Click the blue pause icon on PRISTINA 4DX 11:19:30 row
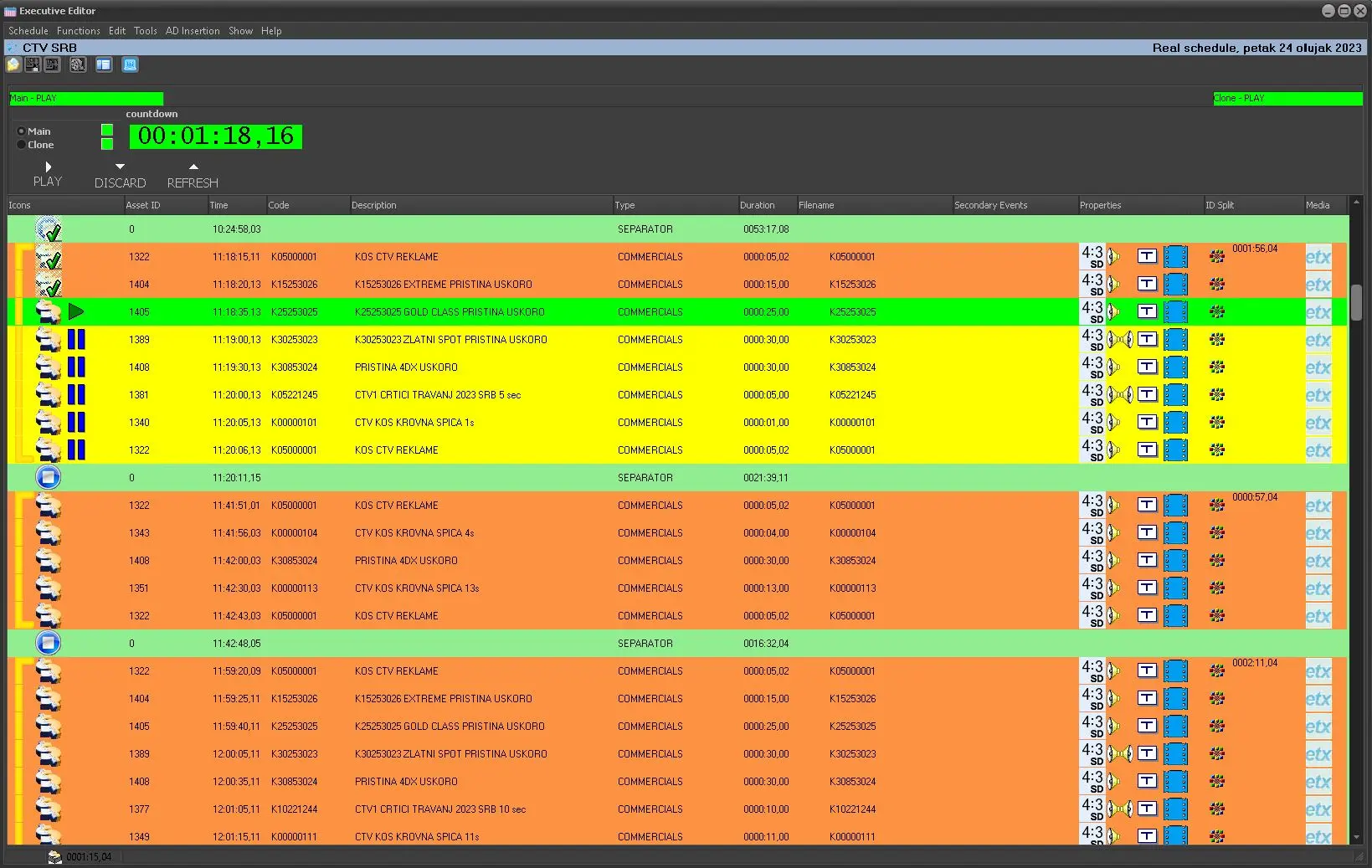The height and width of the screenshot is (868, 1372). coord(76,367)
